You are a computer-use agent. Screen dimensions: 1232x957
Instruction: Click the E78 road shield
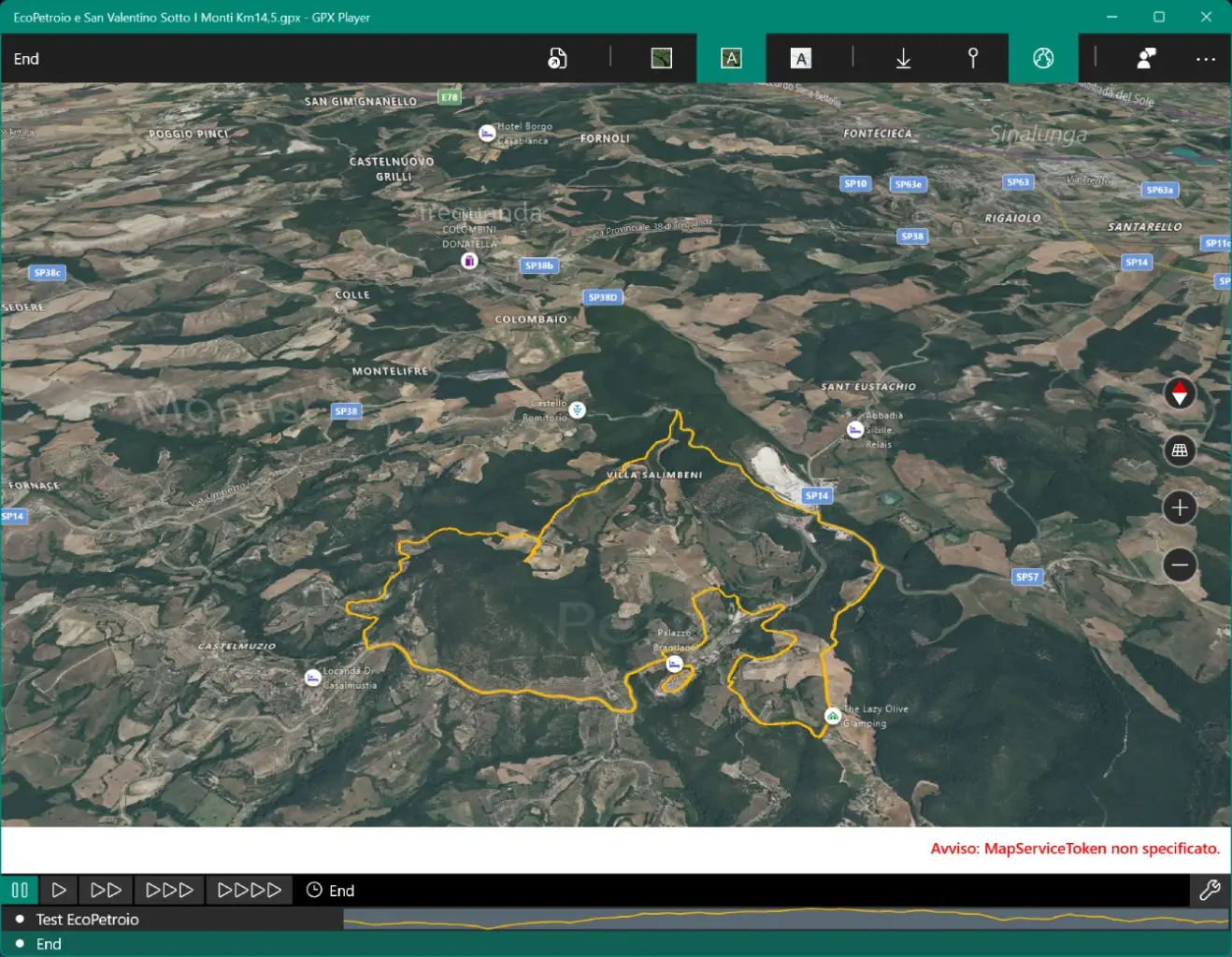pyautogui.click(x=450, y=97)
